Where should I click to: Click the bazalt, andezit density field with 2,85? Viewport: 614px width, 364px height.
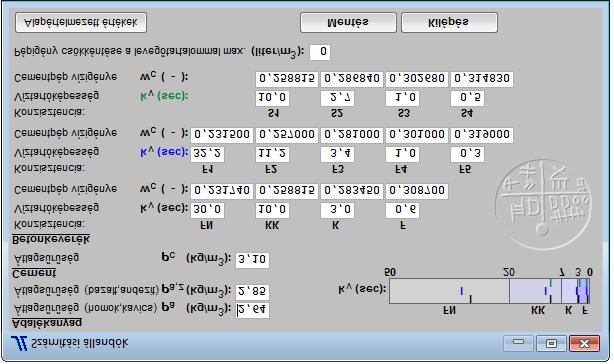(252, 292)
